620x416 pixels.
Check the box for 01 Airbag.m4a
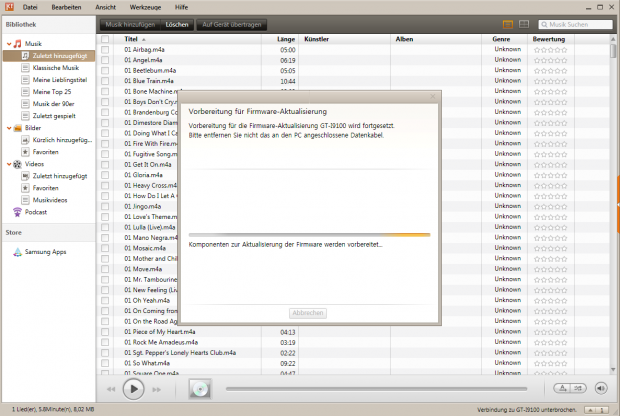(x=105, y=48)
